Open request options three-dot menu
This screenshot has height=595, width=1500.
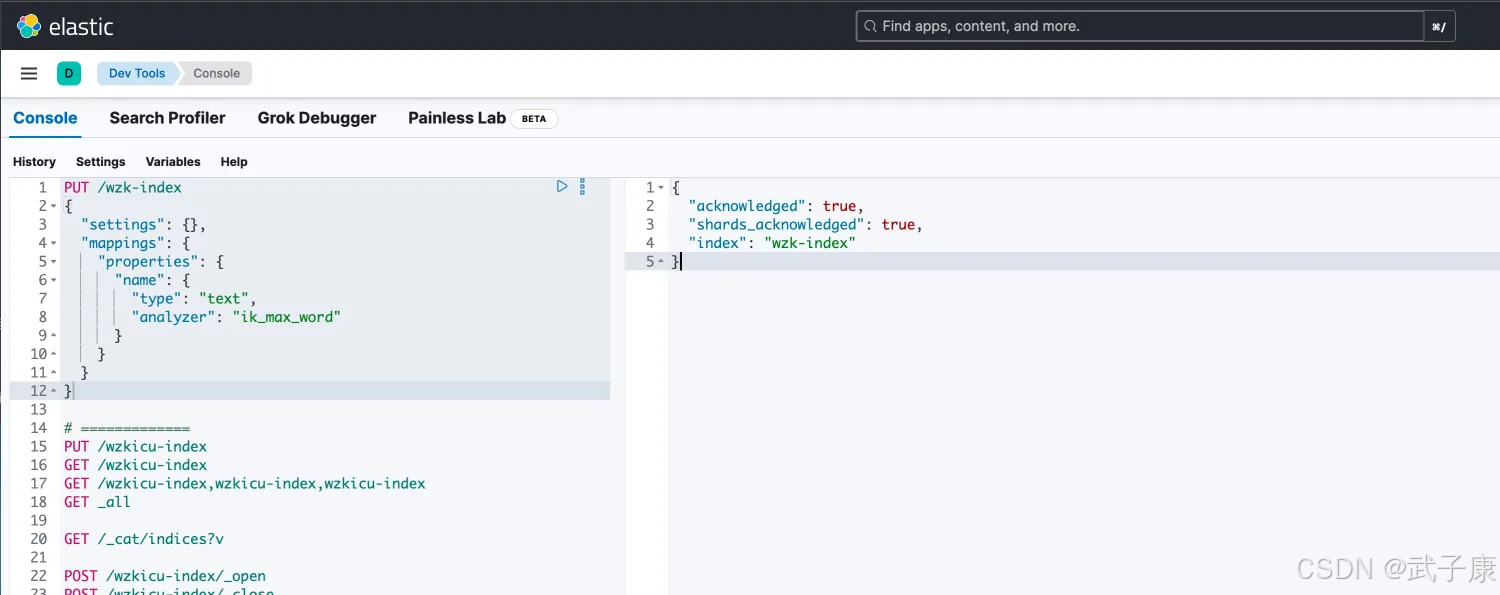582,187
